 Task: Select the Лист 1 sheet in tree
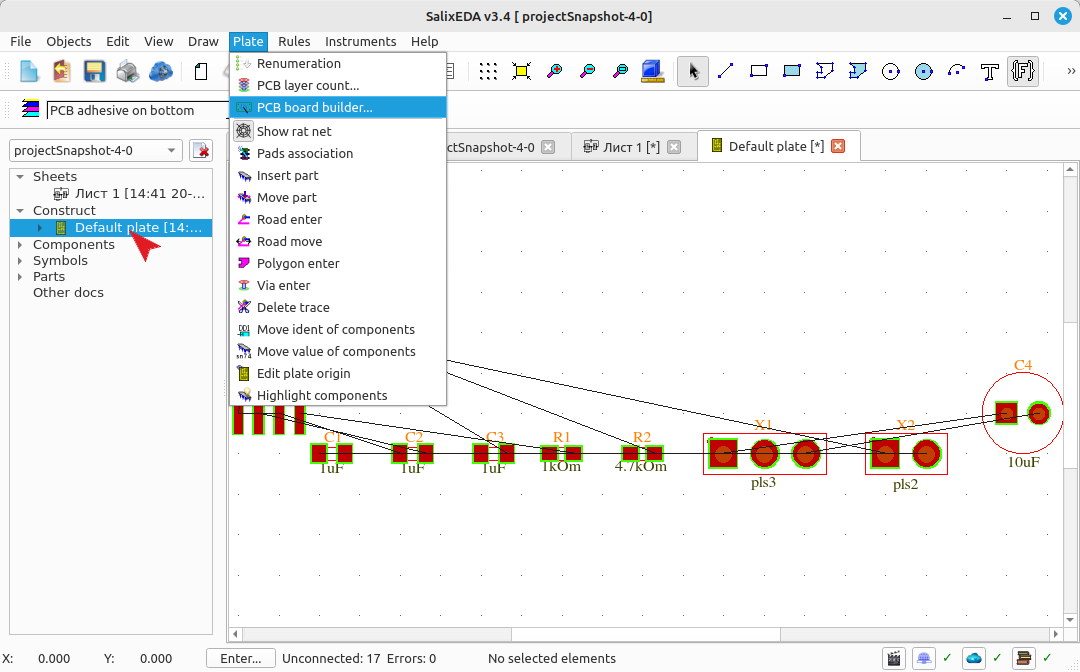tap(129, 194)
